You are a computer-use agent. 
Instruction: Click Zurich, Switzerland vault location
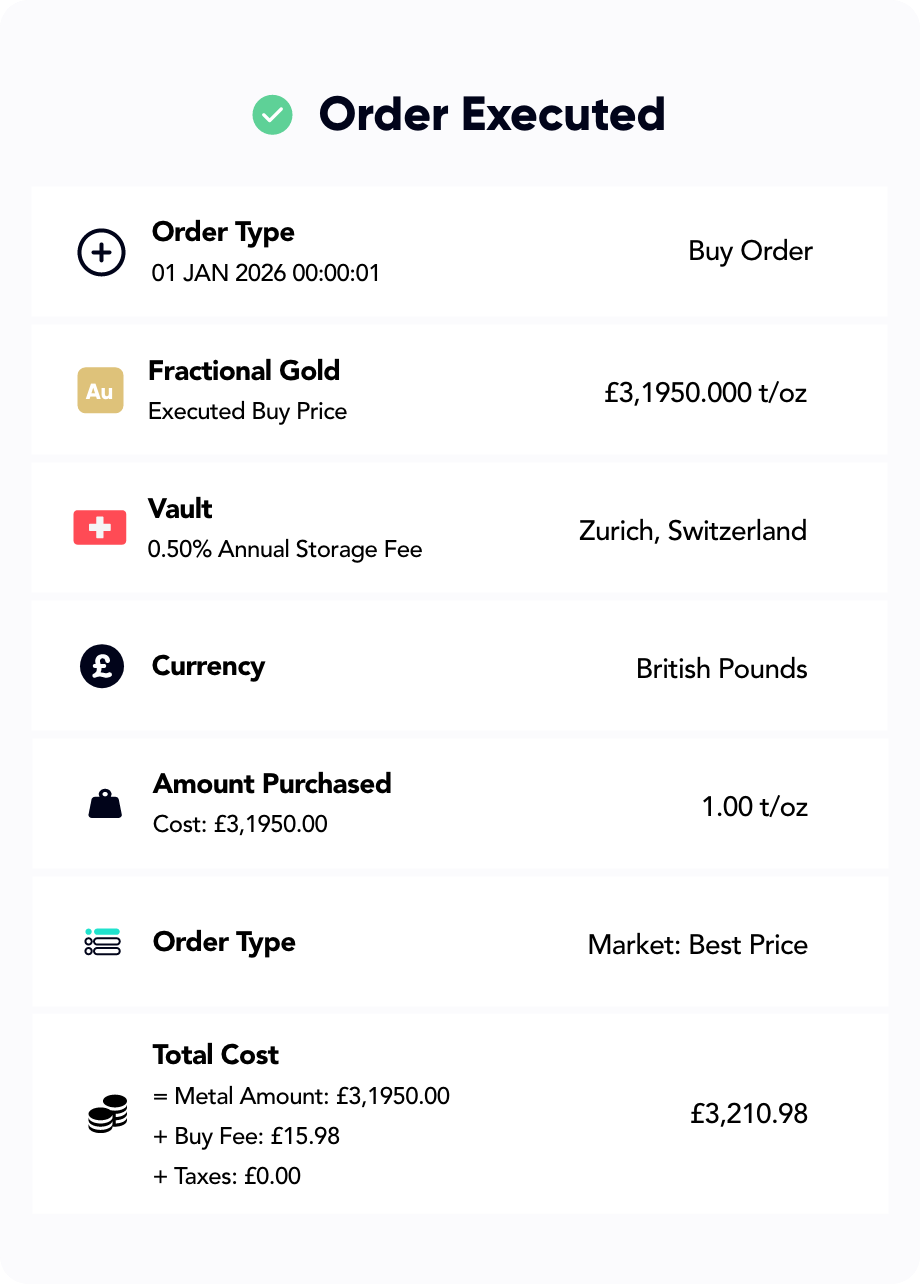[x=692, y=530]
